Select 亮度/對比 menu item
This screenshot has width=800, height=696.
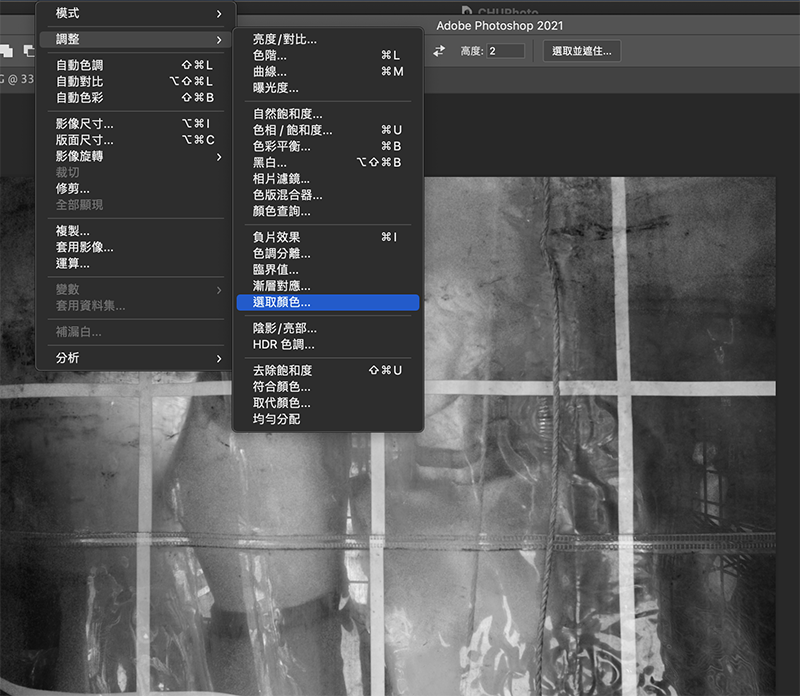pos(285,39)
